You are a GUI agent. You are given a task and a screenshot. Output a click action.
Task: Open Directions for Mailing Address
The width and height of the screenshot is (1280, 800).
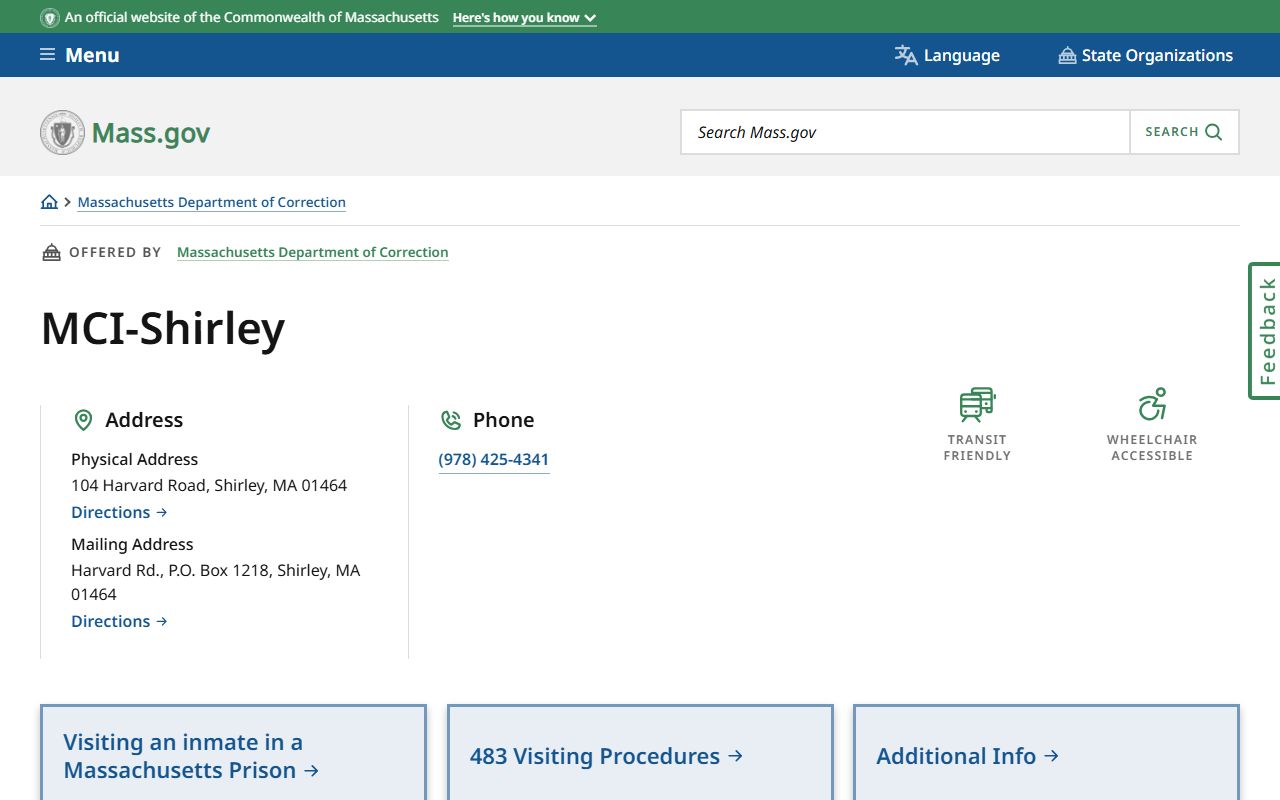click(119, 621)
